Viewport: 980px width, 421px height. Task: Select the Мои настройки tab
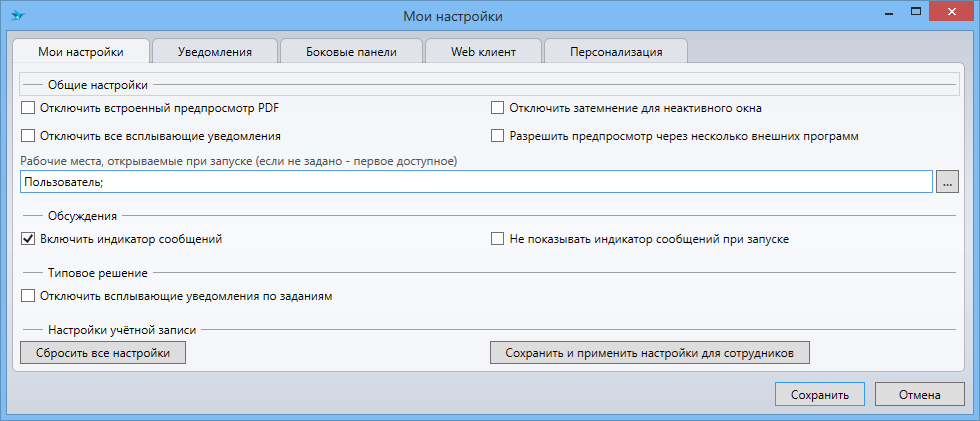click(x=81, y=52)
